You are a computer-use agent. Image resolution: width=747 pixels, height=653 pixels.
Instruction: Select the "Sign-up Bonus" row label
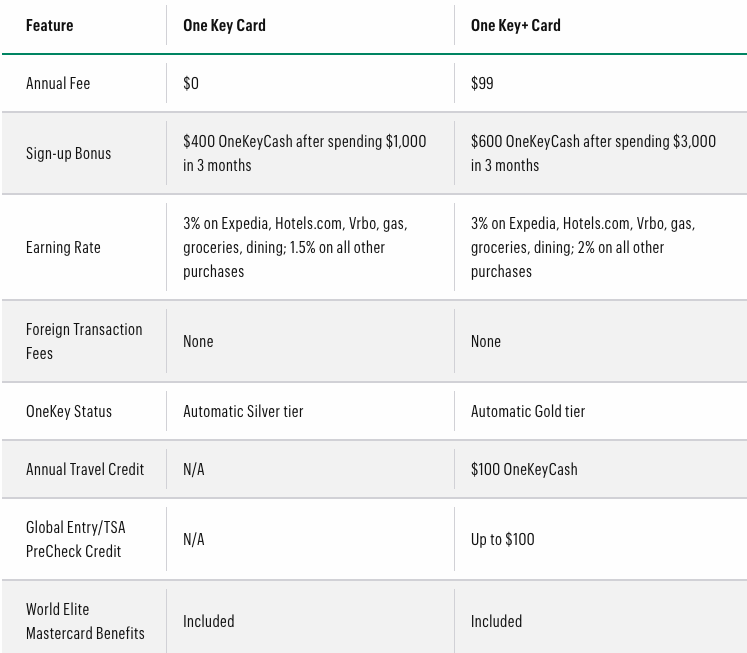click(68, 153)
